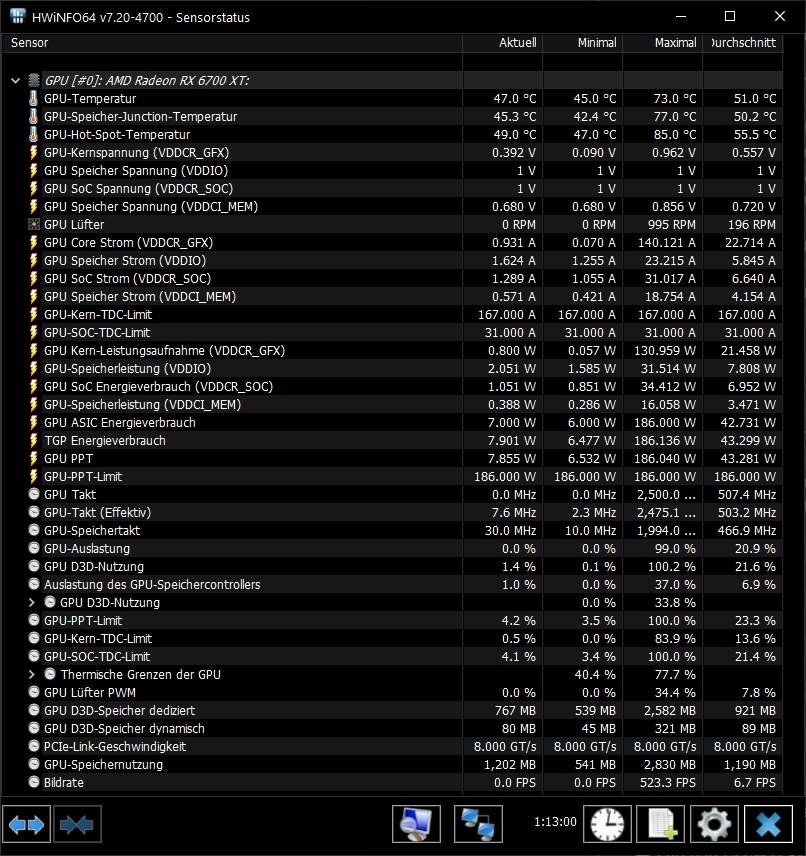Click the GPU ASIC Energieverbrauch lightning icon

click(x=33, y=423)
